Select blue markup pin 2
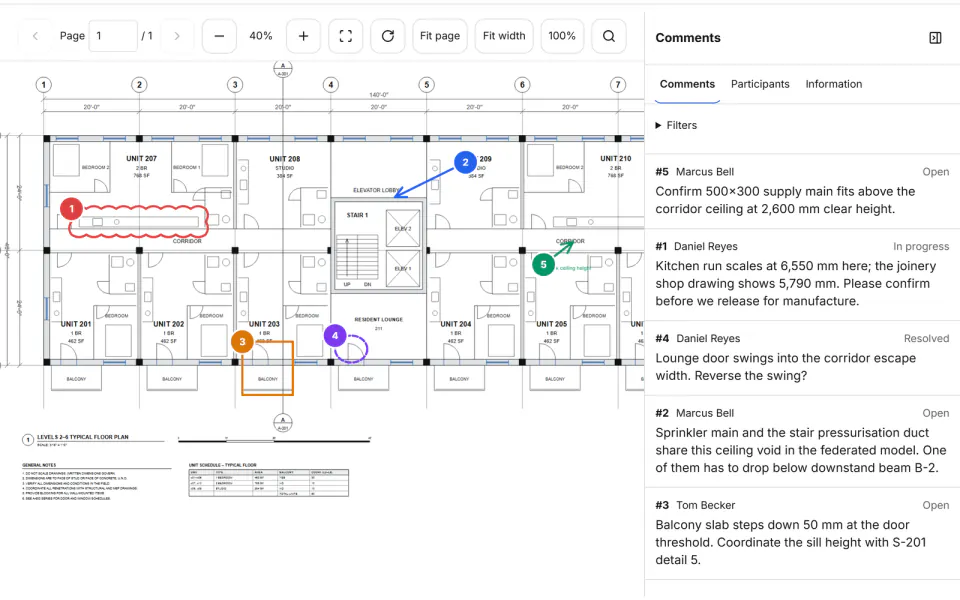 [x=465, y=162]
